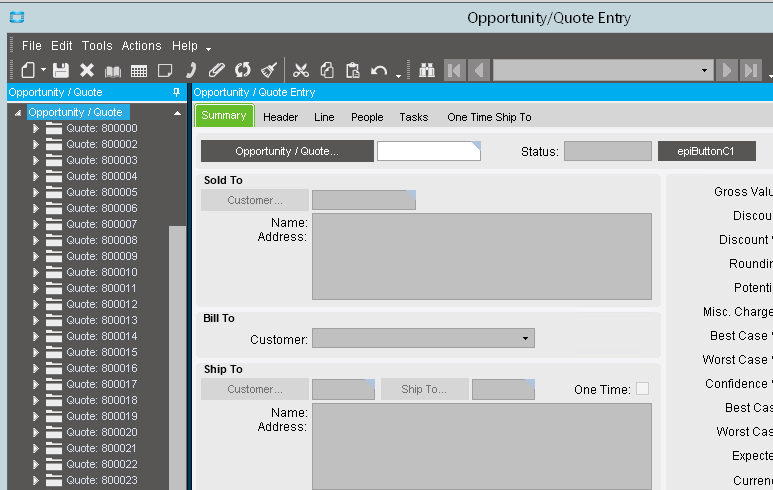The width and height of the screenshot is (773, 490).
Task: Click the grid table toolbar icon
Action: 139,71
